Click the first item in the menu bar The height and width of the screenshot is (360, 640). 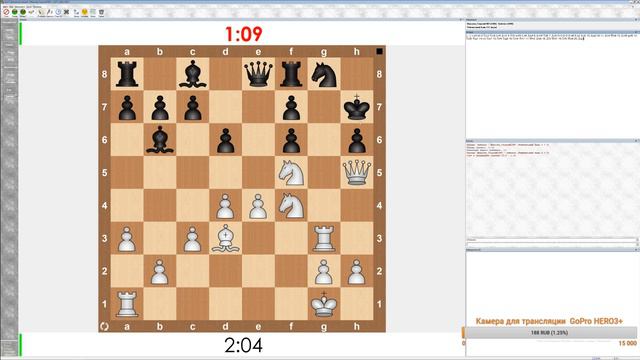[5, 6]
